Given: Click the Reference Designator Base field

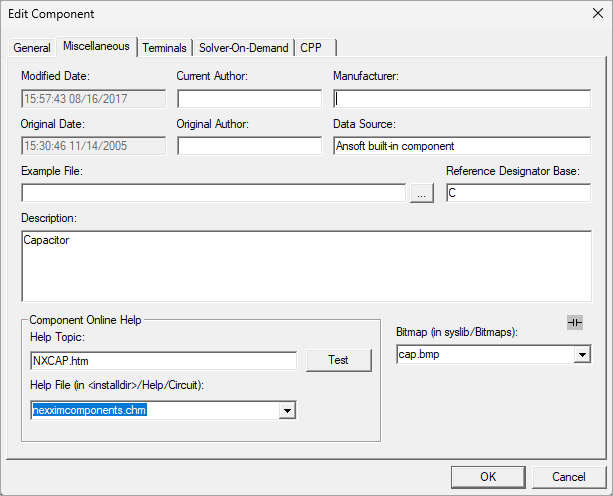Looking at the screenshot, I should [518, 193].
